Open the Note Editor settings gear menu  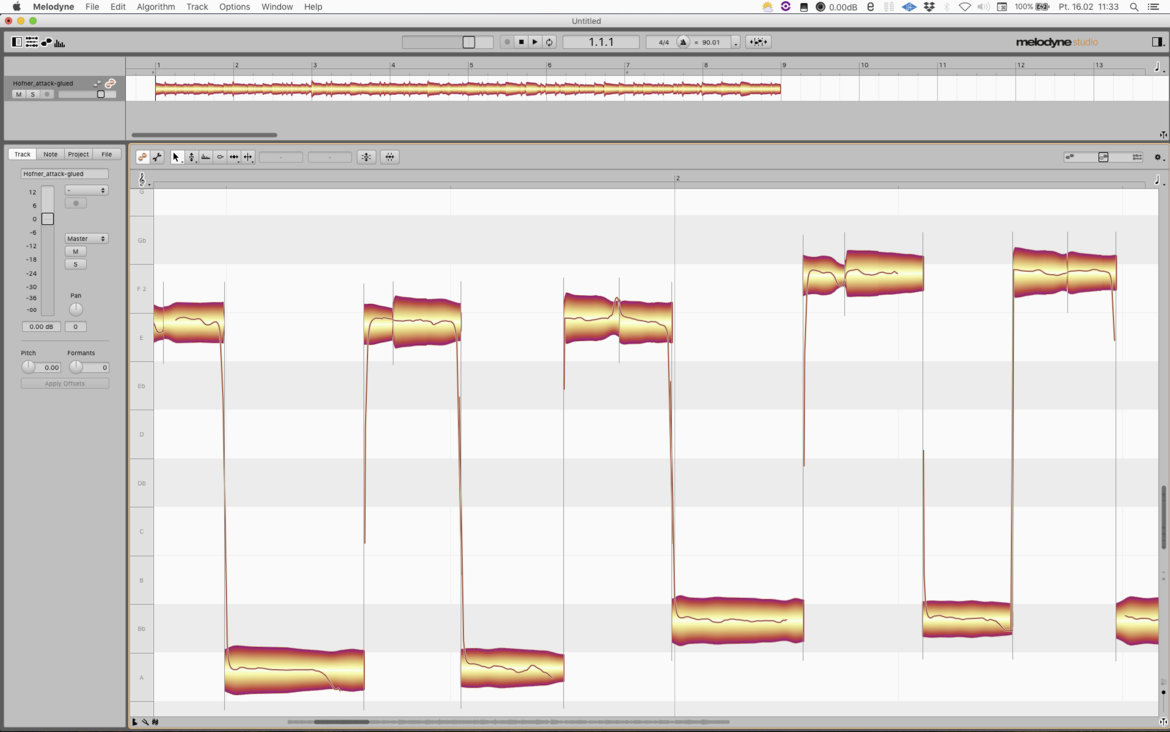1158,157
